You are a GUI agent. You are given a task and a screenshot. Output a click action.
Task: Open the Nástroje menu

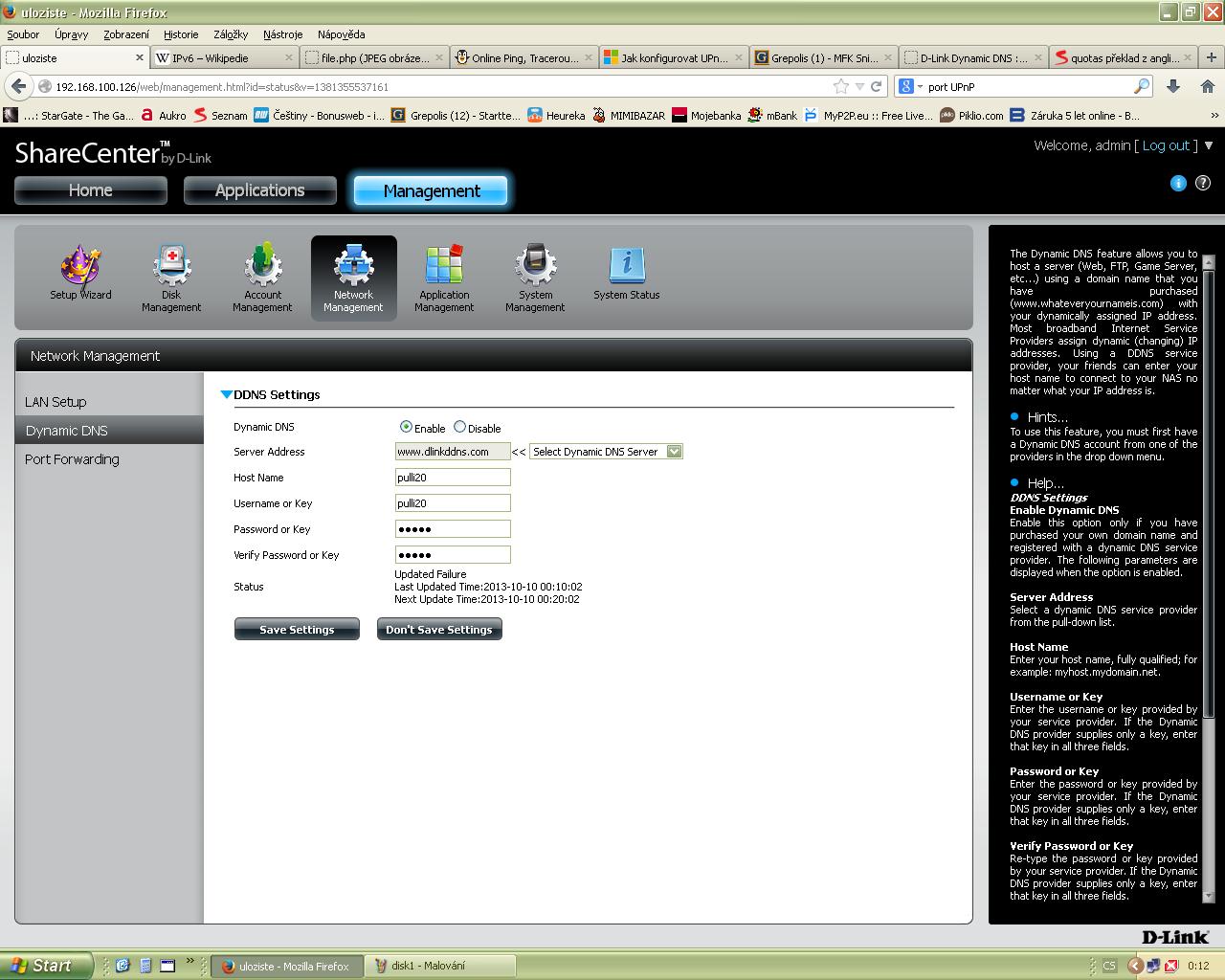pyautogui.click(x=283, y=34)
